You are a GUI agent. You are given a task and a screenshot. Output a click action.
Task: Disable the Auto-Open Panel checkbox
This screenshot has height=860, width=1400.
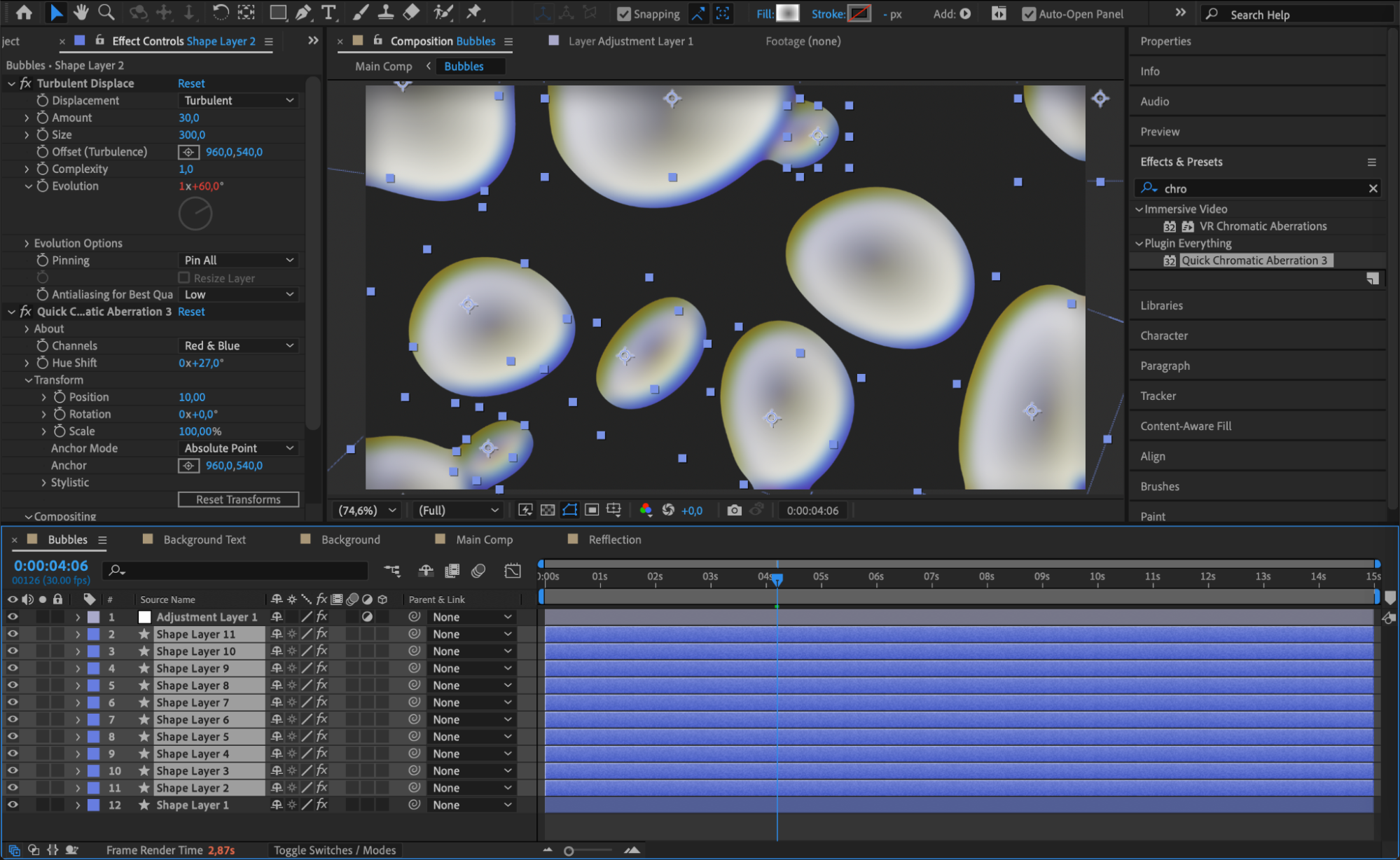(1028, 14)
